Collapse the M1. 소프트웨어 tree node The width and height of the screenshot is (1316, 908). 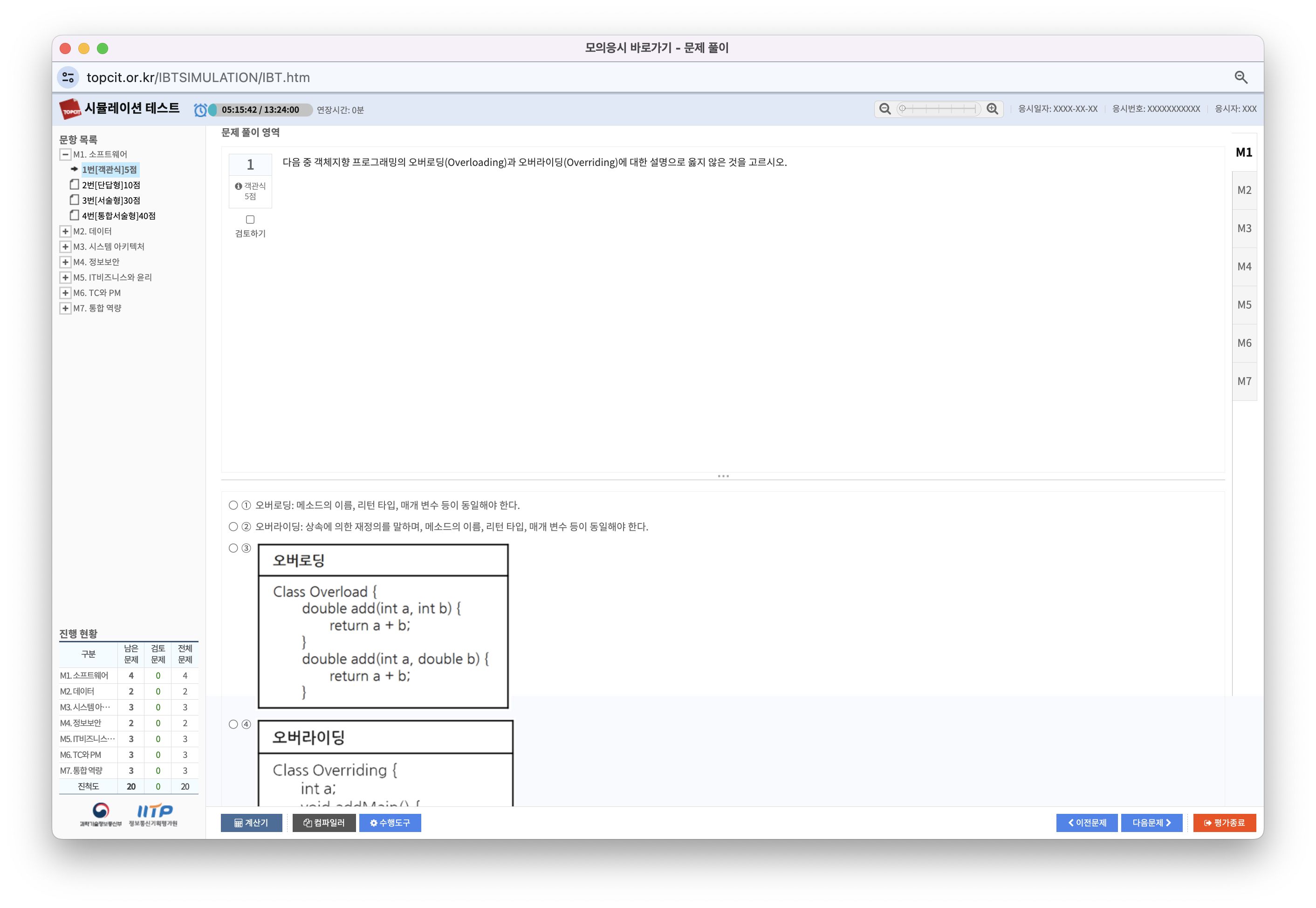point(65,155)
